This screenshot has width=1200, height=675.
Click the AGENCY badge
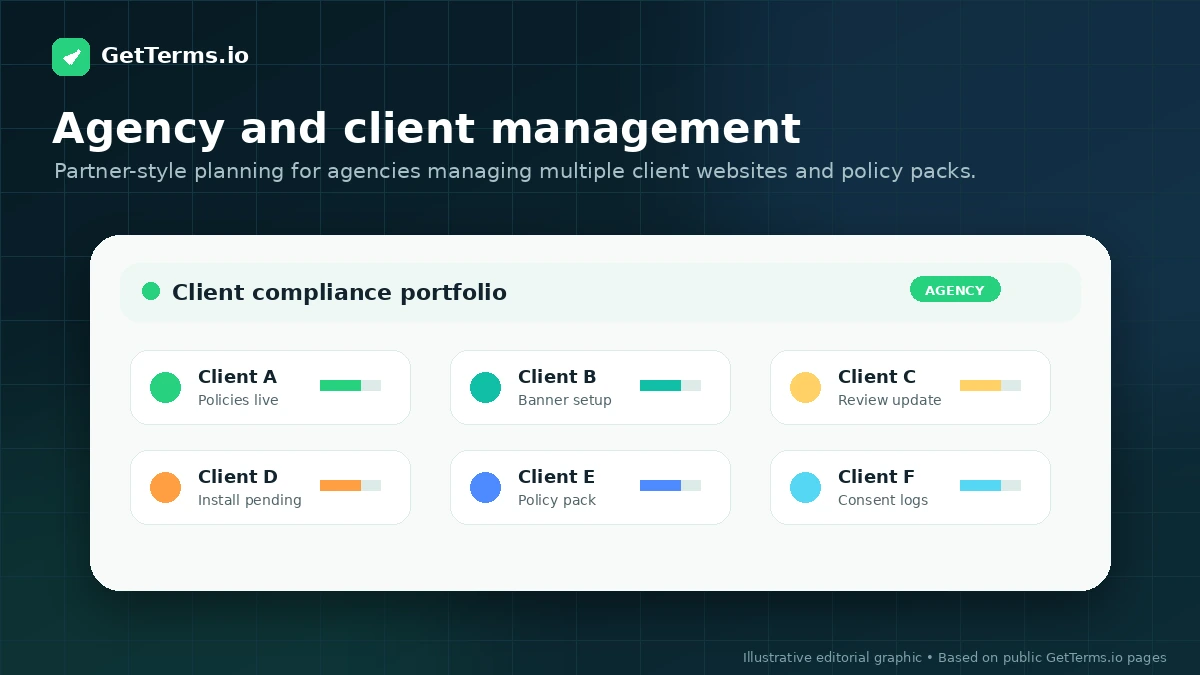coord(955,290)
